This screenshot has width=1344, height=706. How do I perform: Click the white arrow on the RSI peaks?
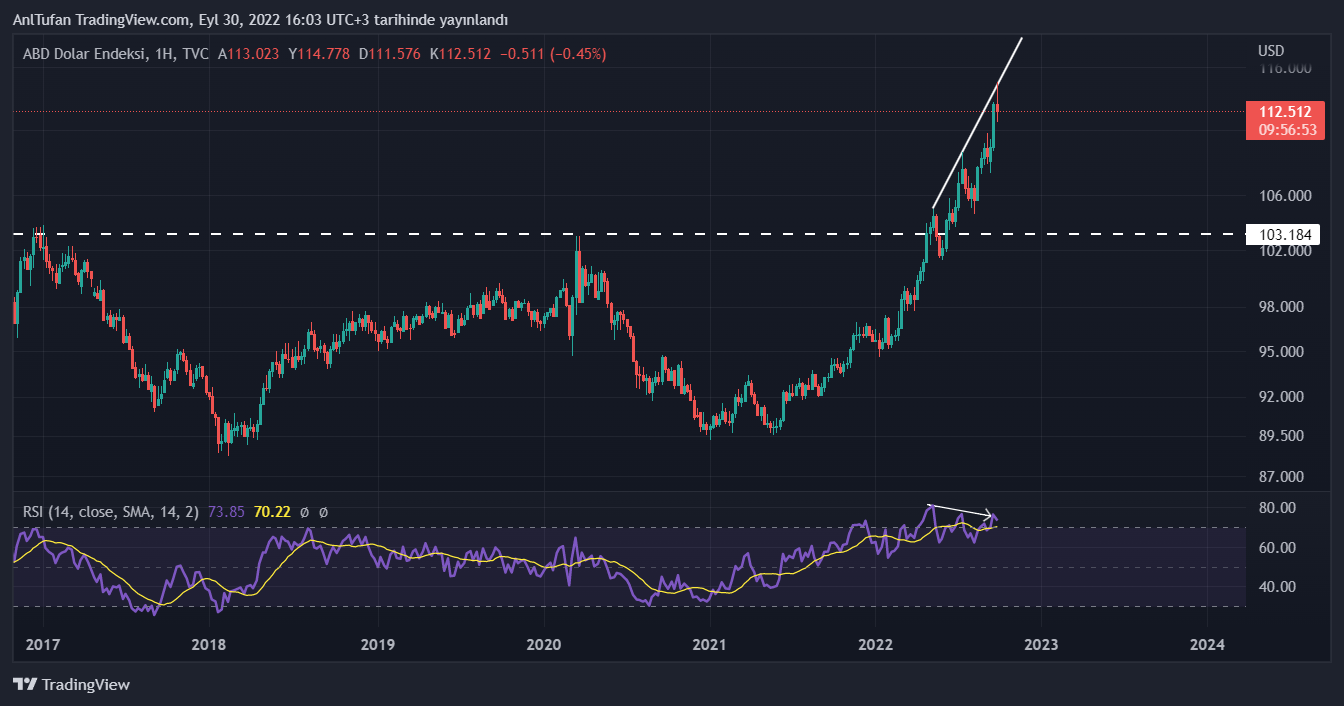960,510
